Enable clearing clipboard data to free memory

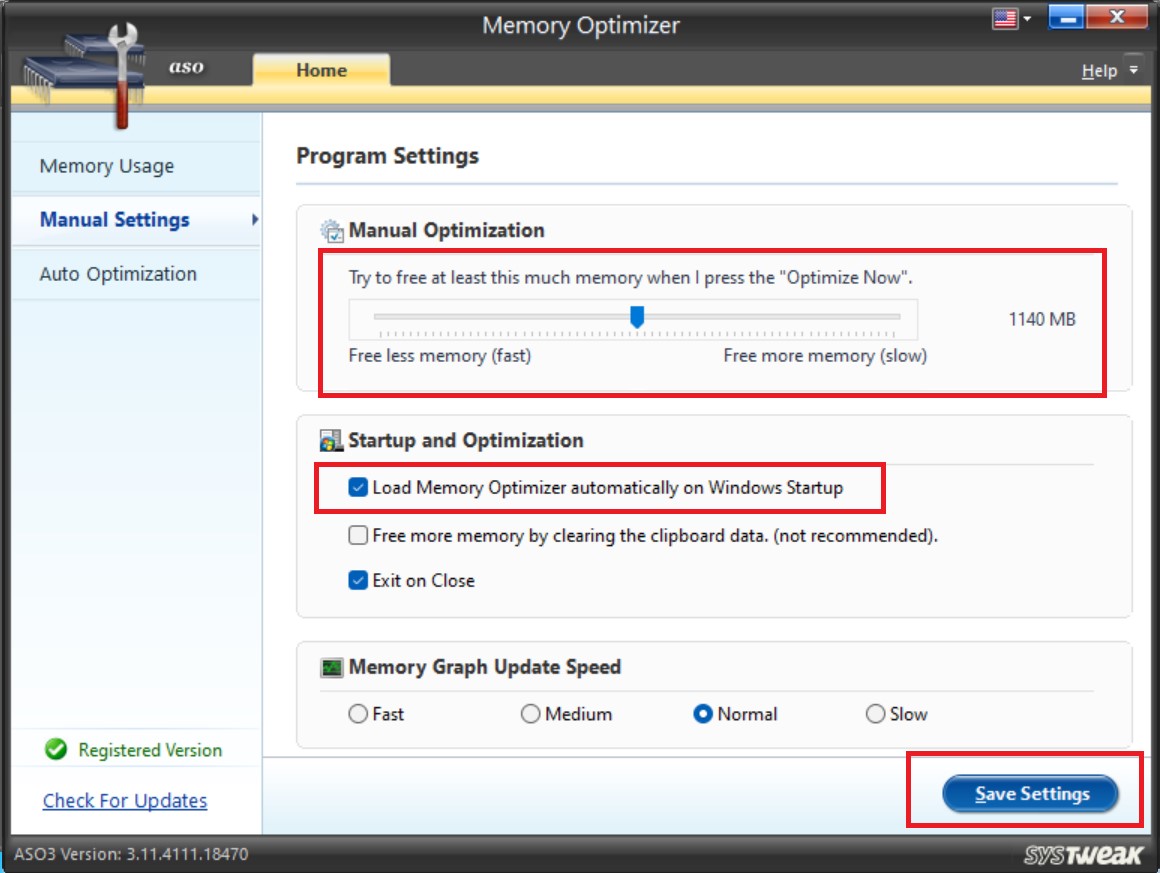tap(357, 535)
